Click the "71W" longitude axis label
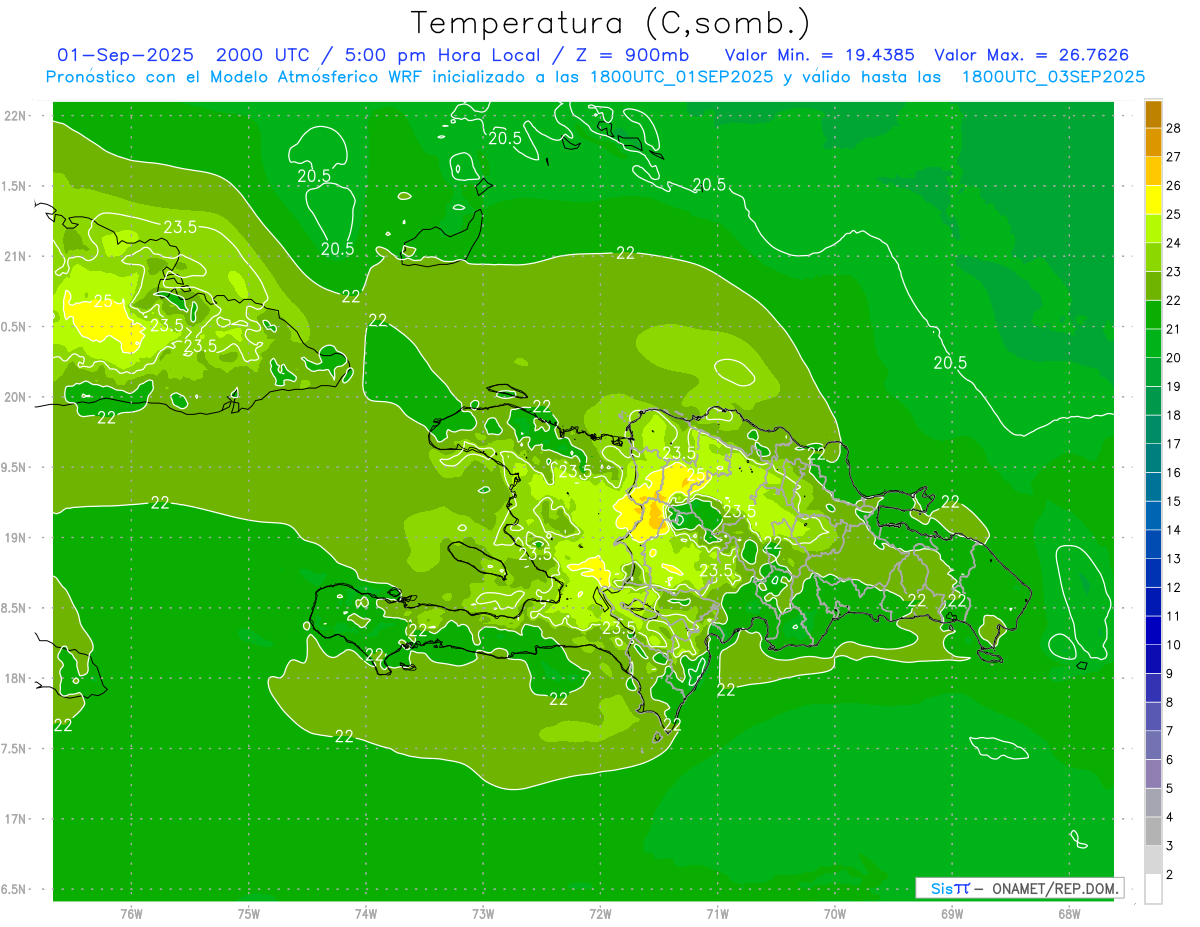This screenshot has height=927, width=1200. pos(717,914)
